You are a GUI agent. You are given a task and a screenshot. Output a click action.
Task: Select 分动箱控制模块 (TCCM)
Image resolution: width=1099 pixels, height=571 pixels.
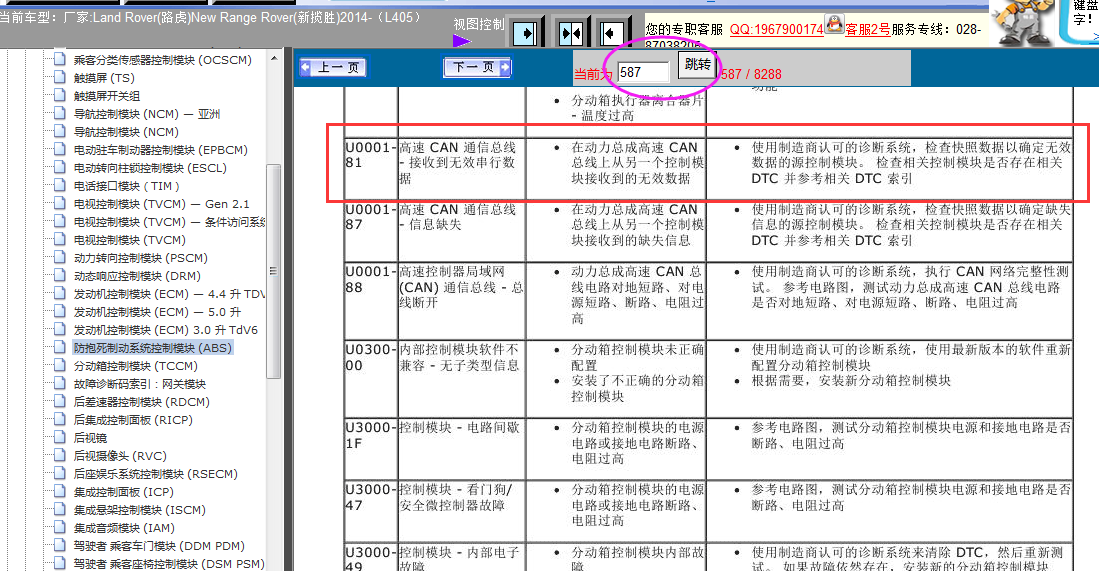pos(135,366)
